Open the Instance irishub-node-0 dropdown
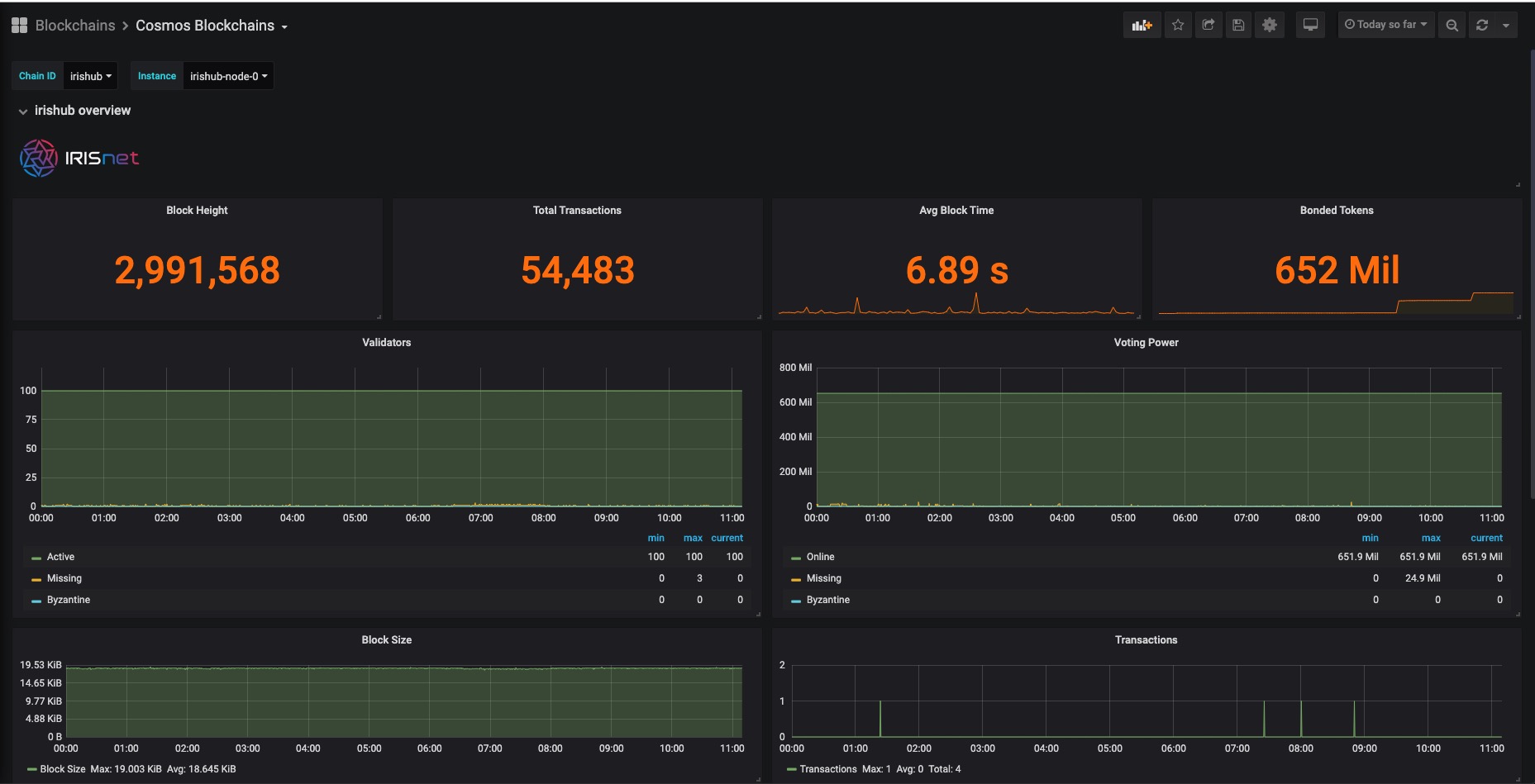This screenshot has height=784, width=1535. (x=228, y=76)
